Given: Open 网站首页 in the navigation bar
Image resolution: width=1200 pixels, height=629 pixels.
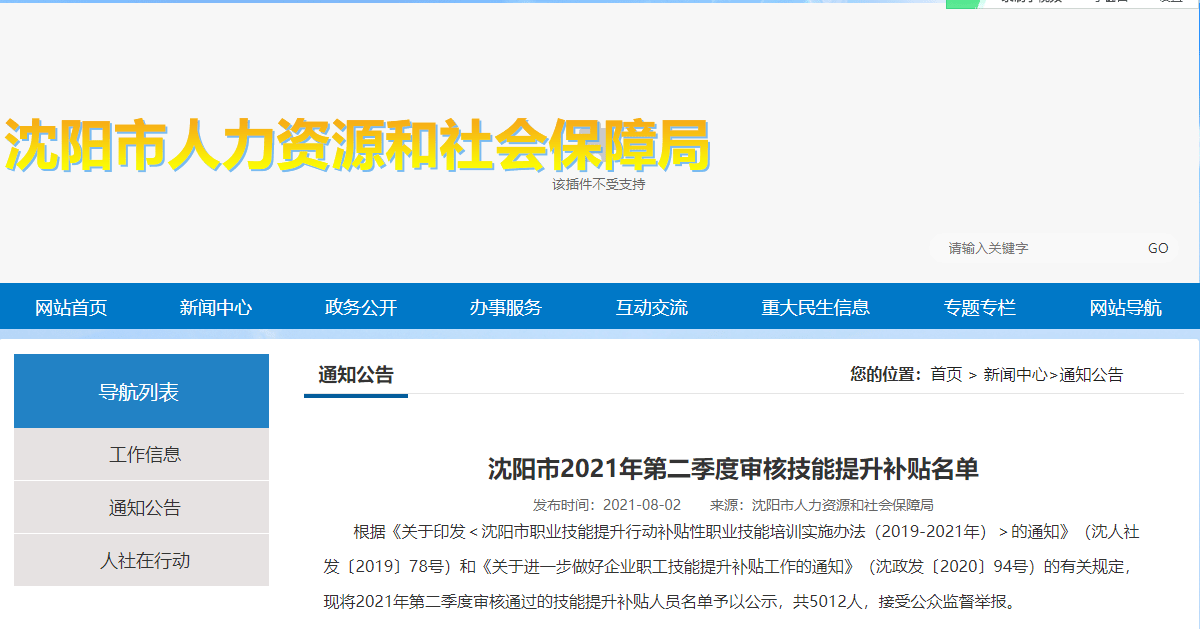Looking at the screenshot, I should point(71,308).
